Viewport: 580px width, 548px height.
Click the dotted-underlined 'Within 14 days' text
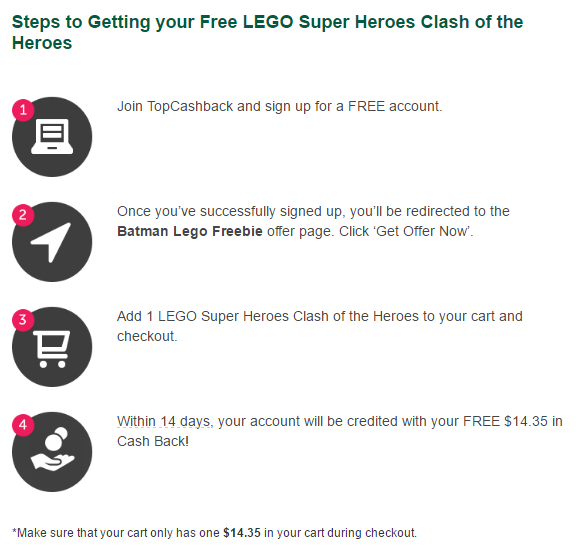163,421
